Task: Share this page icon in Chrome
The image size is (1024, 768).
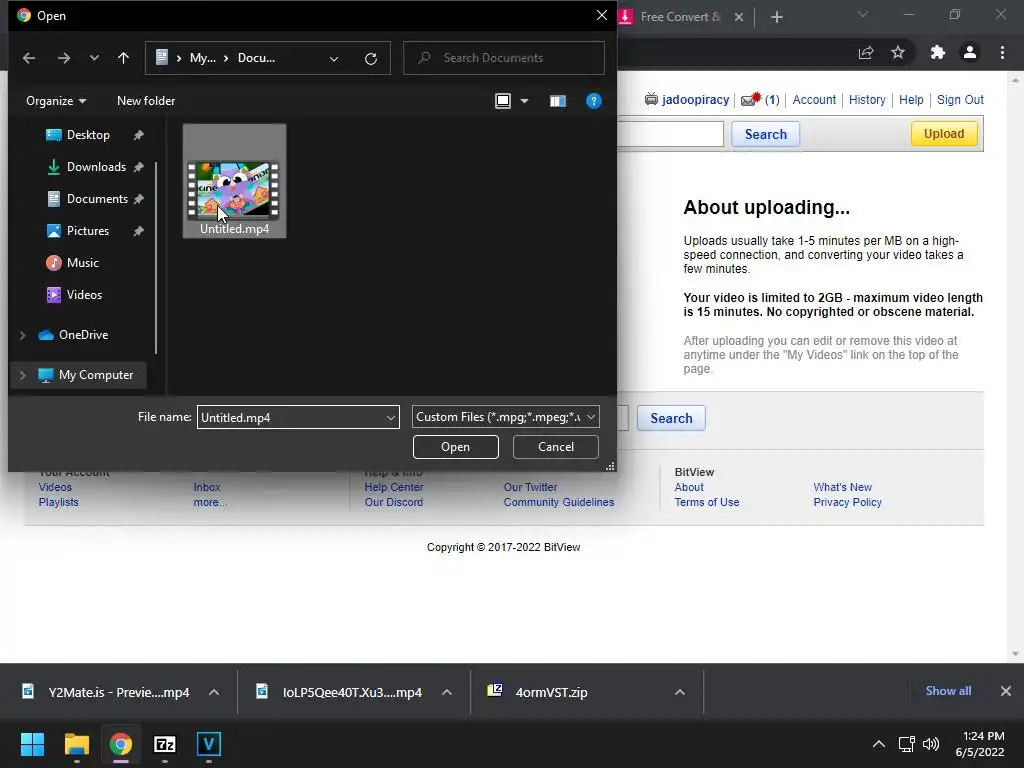Action: [x=866, y=52]
